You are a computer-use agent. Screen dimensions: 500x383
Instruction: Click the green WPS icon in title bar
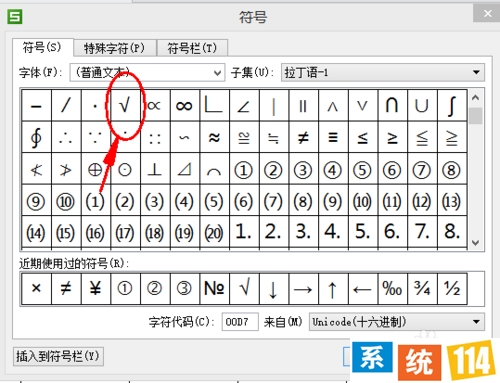coord(15,17)
